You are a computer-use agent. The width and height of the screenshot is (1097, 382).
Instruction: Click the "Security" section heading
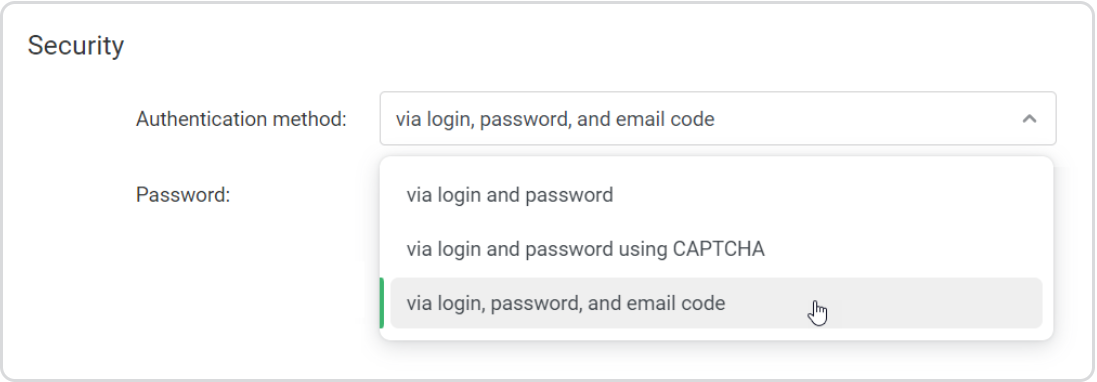[76, 45]
